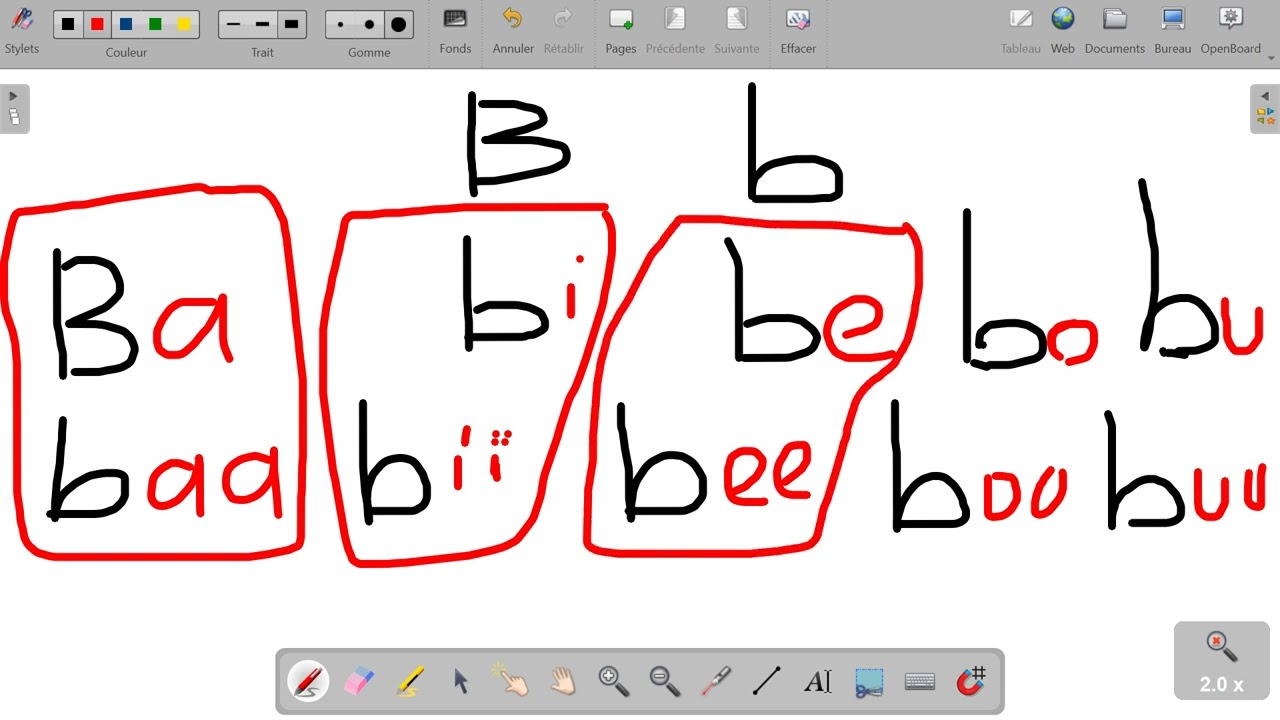Add a new page with Pages

click(x=621, y=30)
